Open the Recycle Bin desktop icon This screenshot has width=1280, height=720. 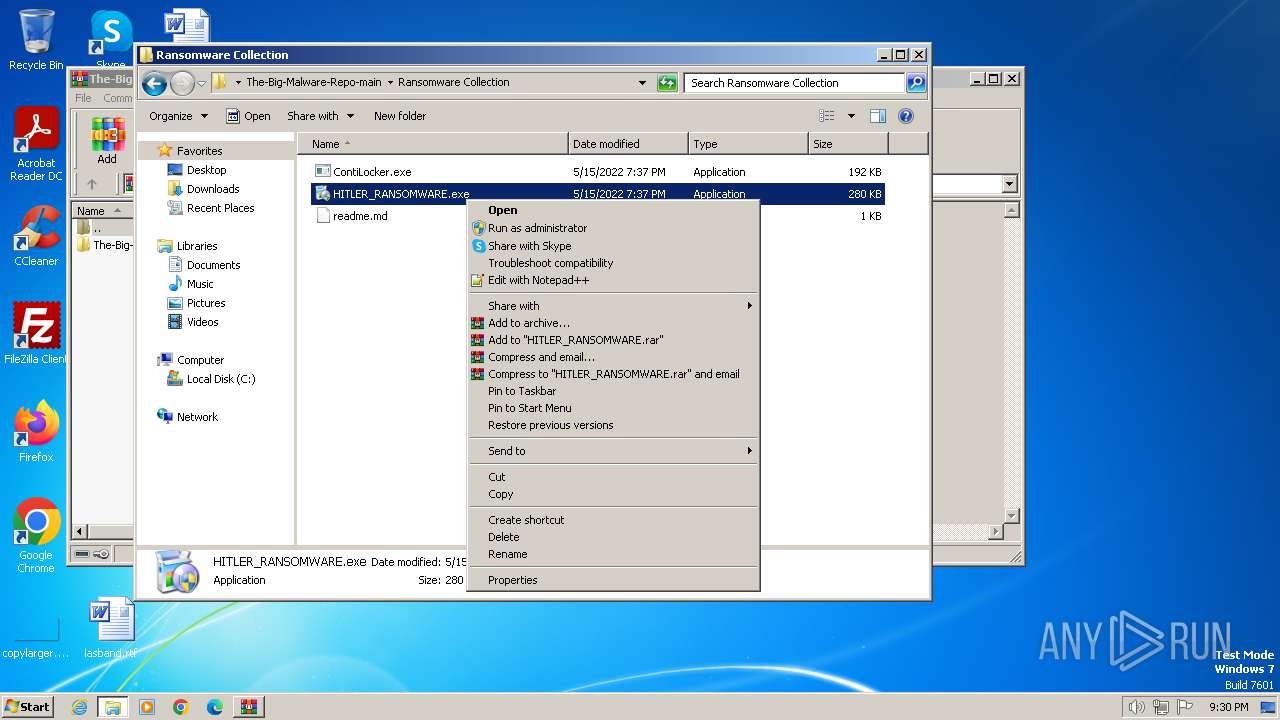click(36, 39)
